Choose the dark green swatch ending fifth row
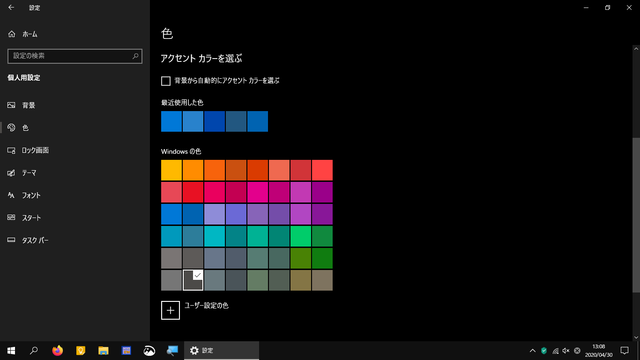This screenshot has height=360, width=640. pos(322,258)
